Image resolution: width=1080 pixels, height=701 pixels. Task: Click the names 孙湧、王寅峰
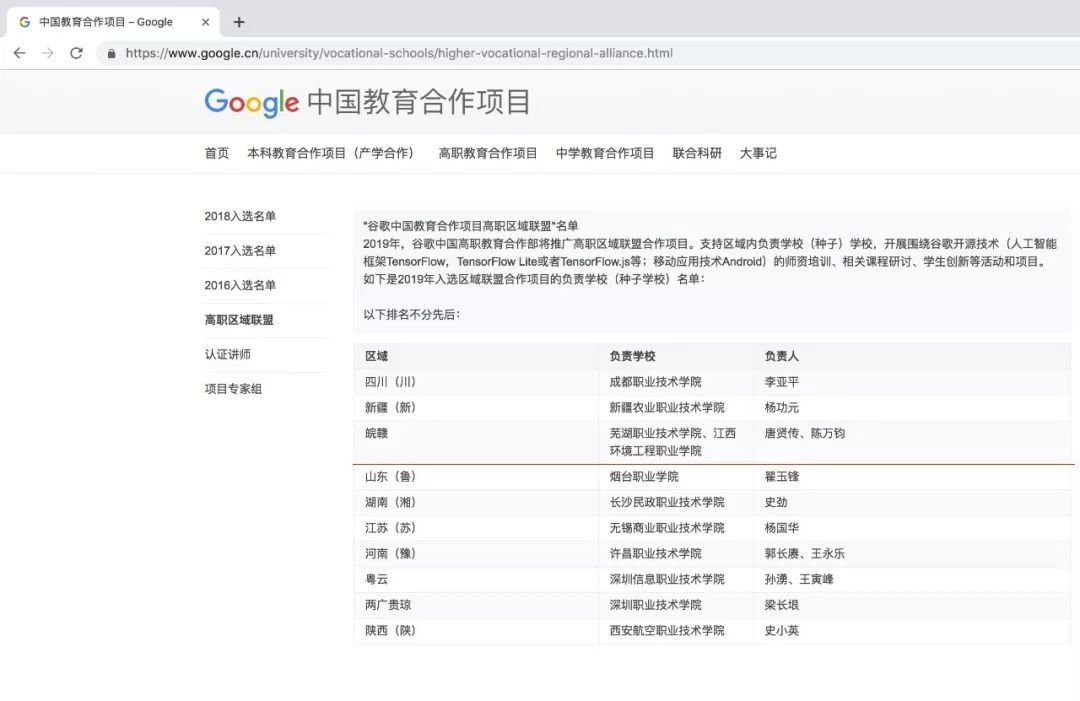click(799, 579)
